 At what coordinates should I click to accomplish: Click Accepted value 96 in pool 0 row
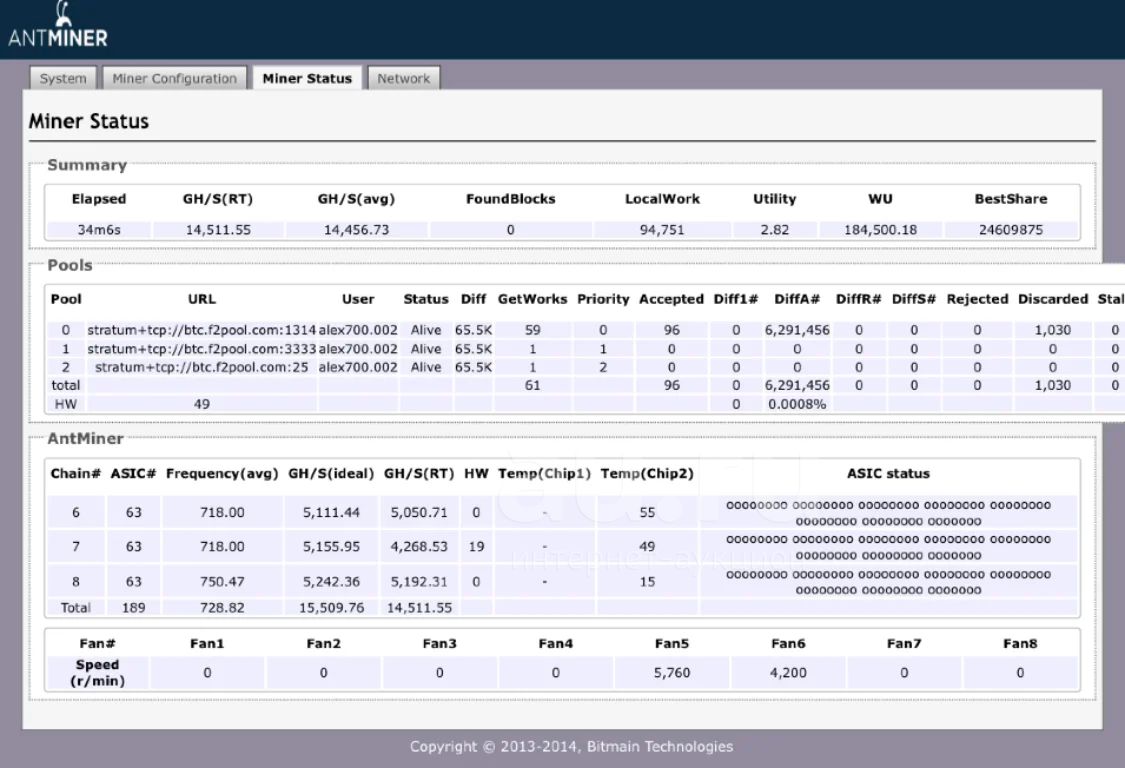tap(671, 330)
